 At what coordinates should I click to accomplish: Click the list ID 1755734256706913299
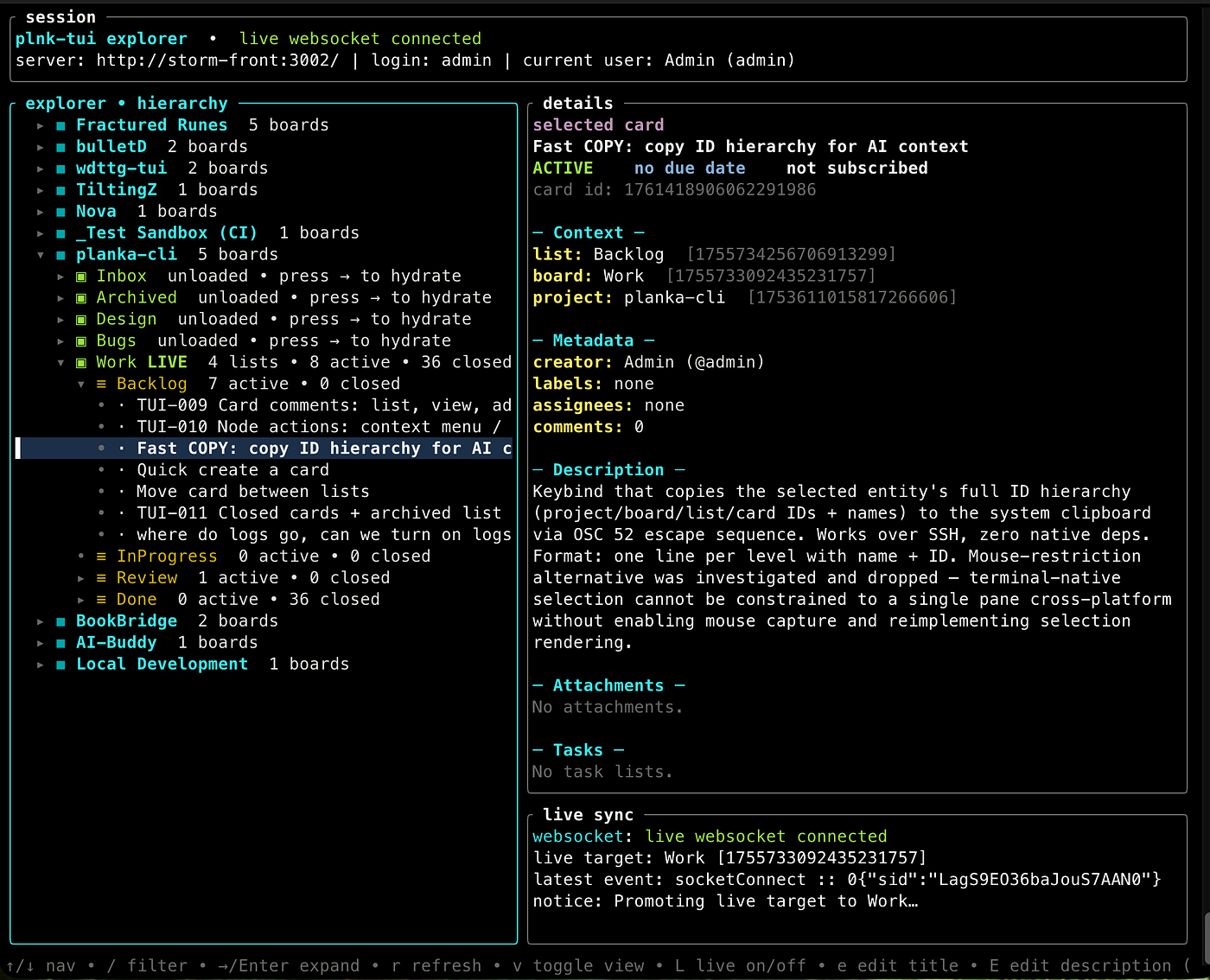click(791, 255)
